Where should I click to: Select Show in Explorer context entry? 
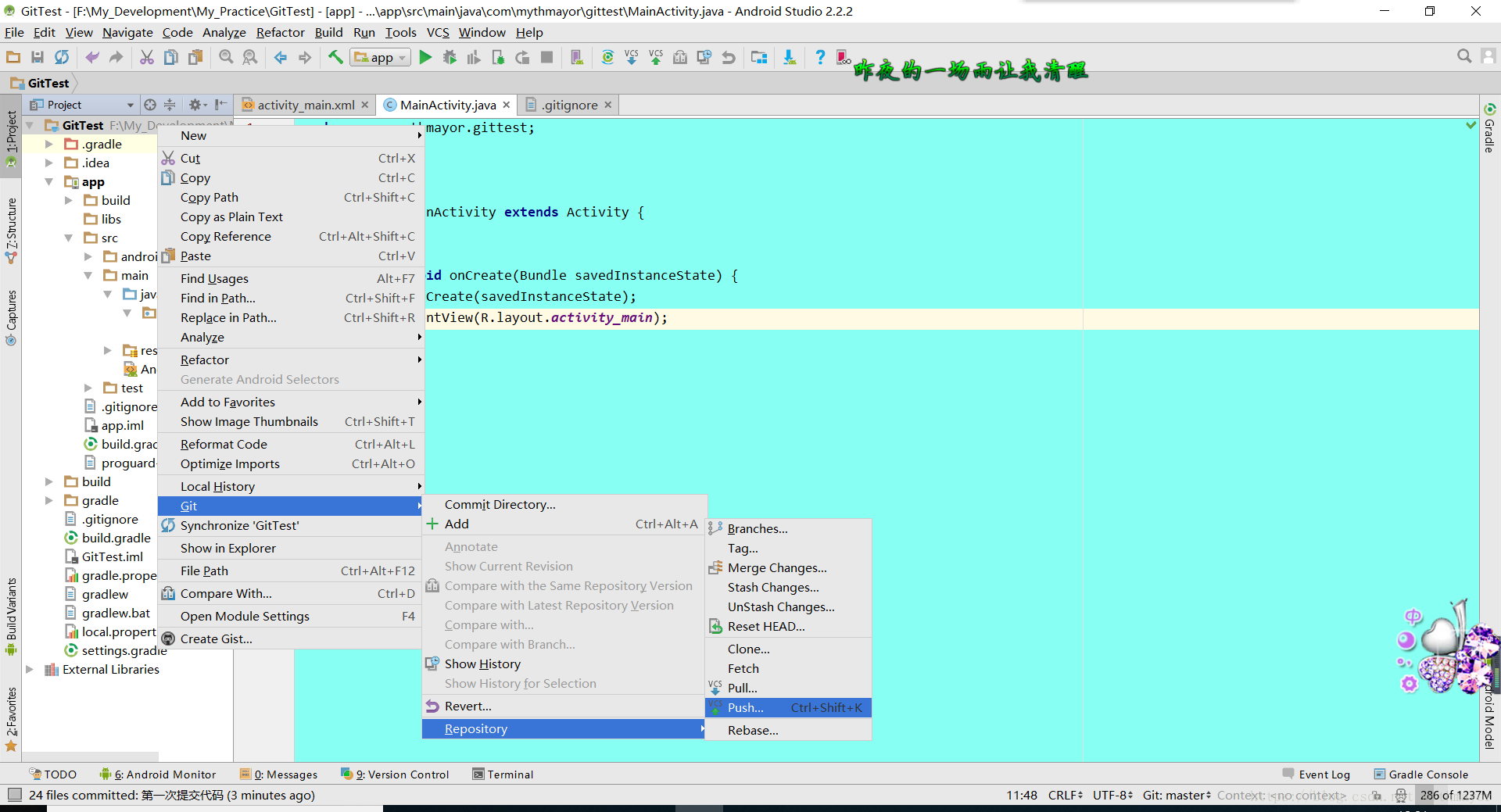(x=290, y=548)
